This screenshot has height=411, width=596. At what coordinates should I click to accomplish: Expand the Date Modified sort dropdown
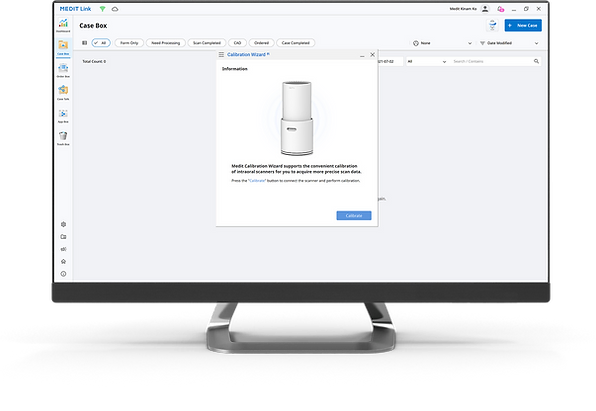pos(509,43)
